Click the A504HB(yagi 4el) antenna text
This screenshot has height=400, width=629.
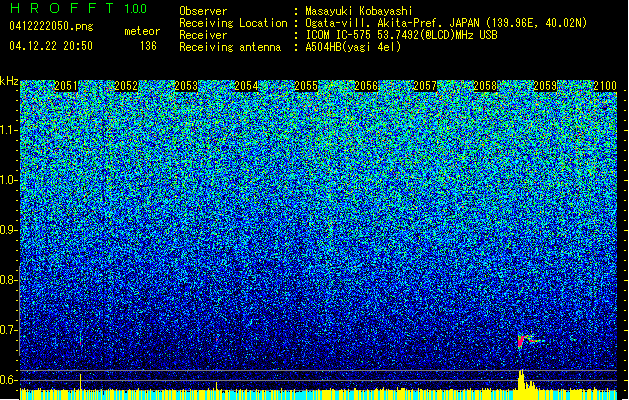(353, 47)
